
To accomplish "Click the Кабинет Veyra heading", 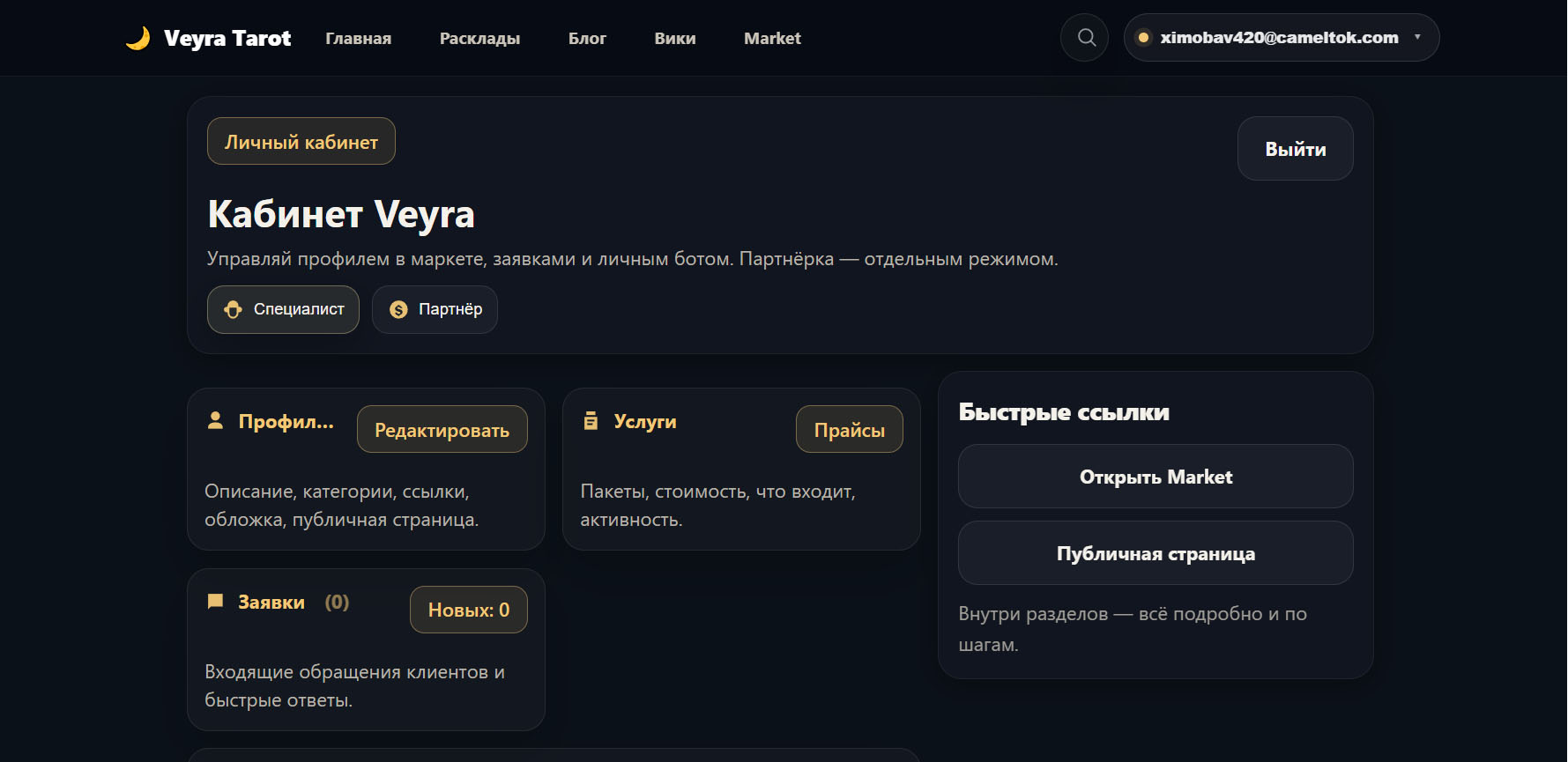I will click(x=341, y=214).
